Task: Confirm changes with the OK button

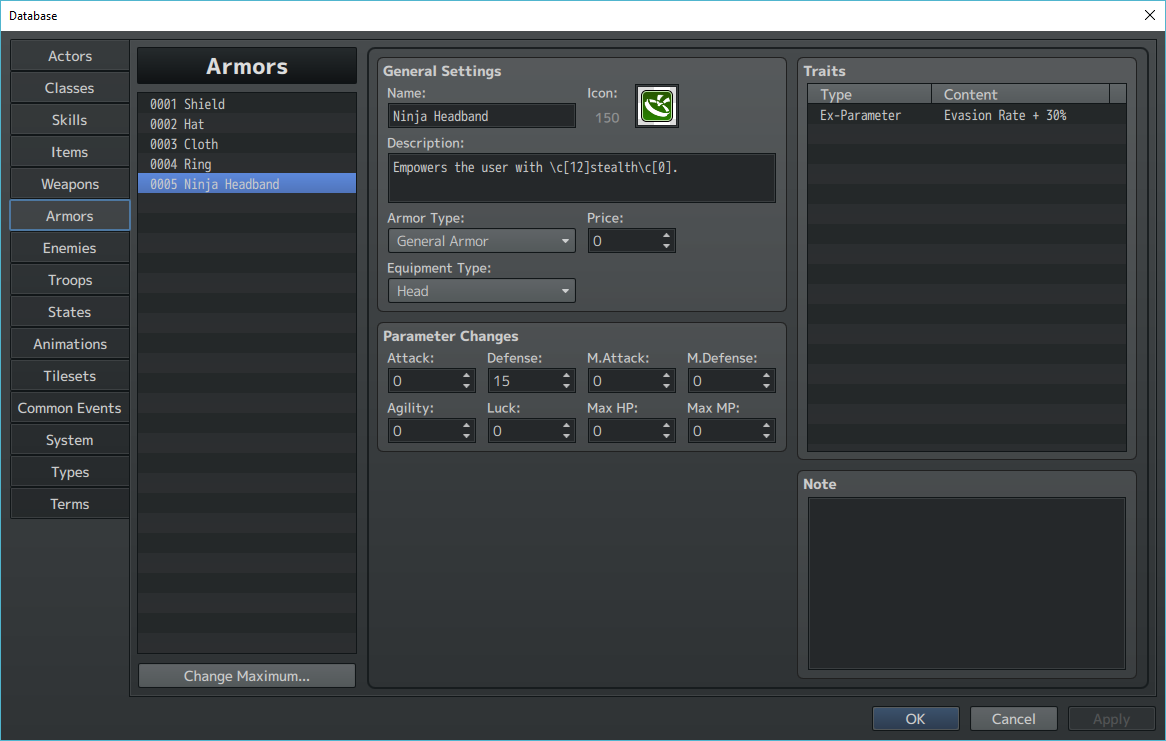Action: pos(915,719)
